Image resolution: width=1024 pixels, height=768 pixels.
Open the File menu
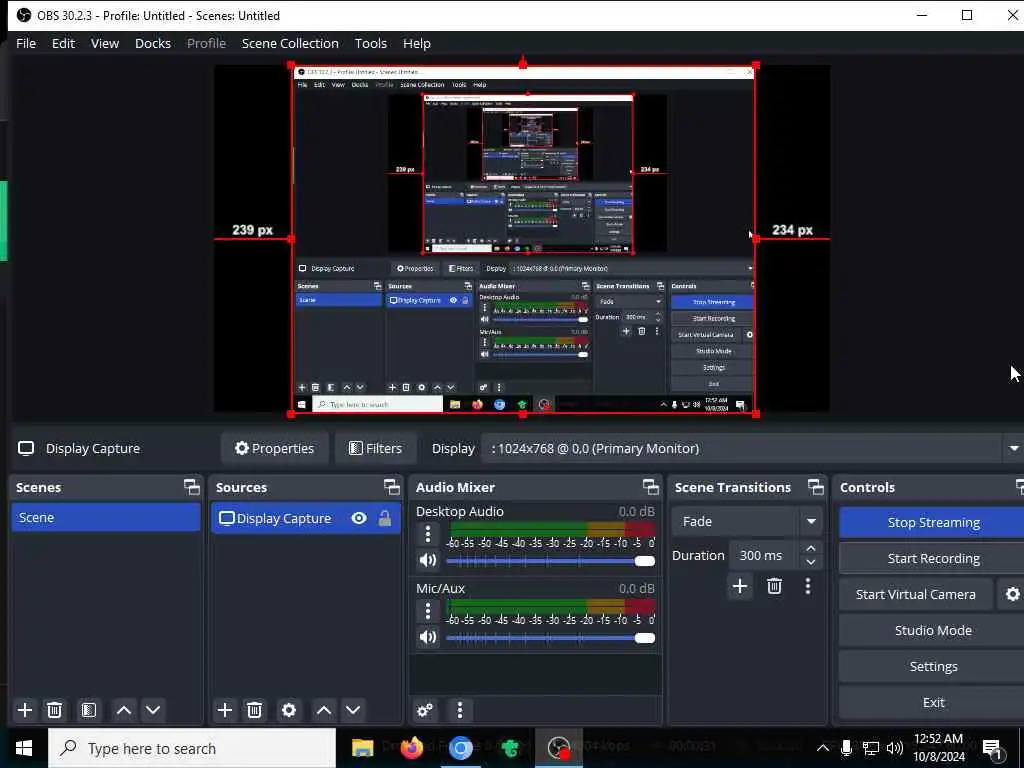[x=26, y=43]
